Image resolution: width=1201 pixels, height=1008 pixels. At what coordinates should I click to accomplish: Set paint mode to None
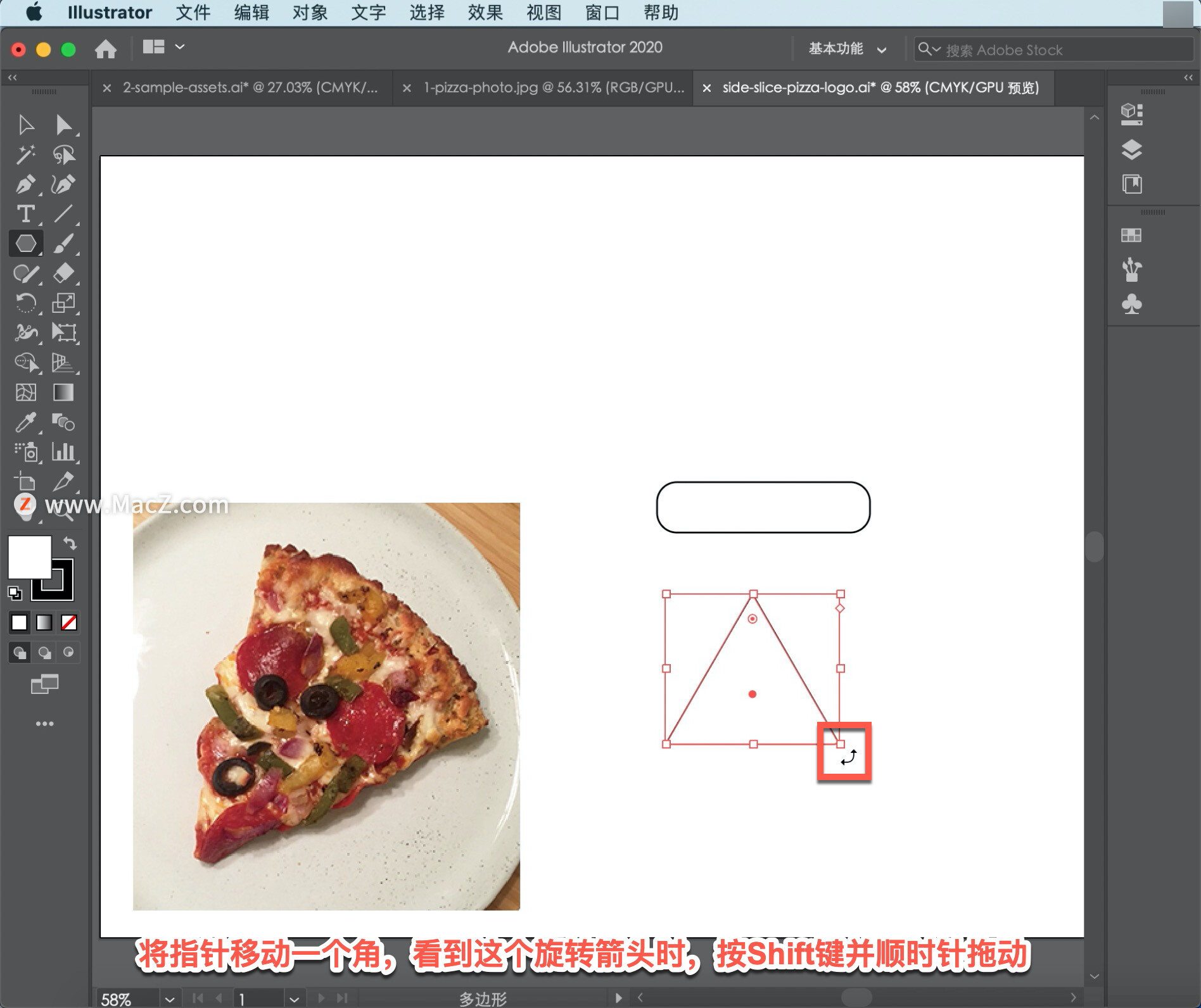69,623
